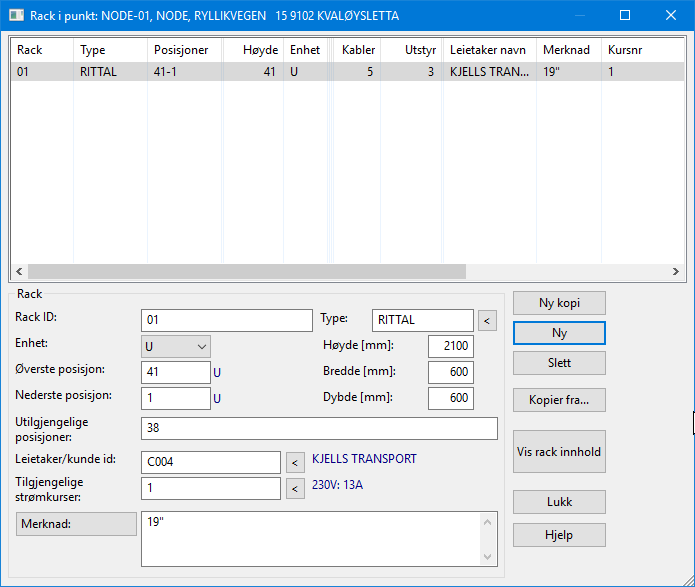Click the Ny kopi button
This screenshot has width=695, height=587.
pos(559,303)
